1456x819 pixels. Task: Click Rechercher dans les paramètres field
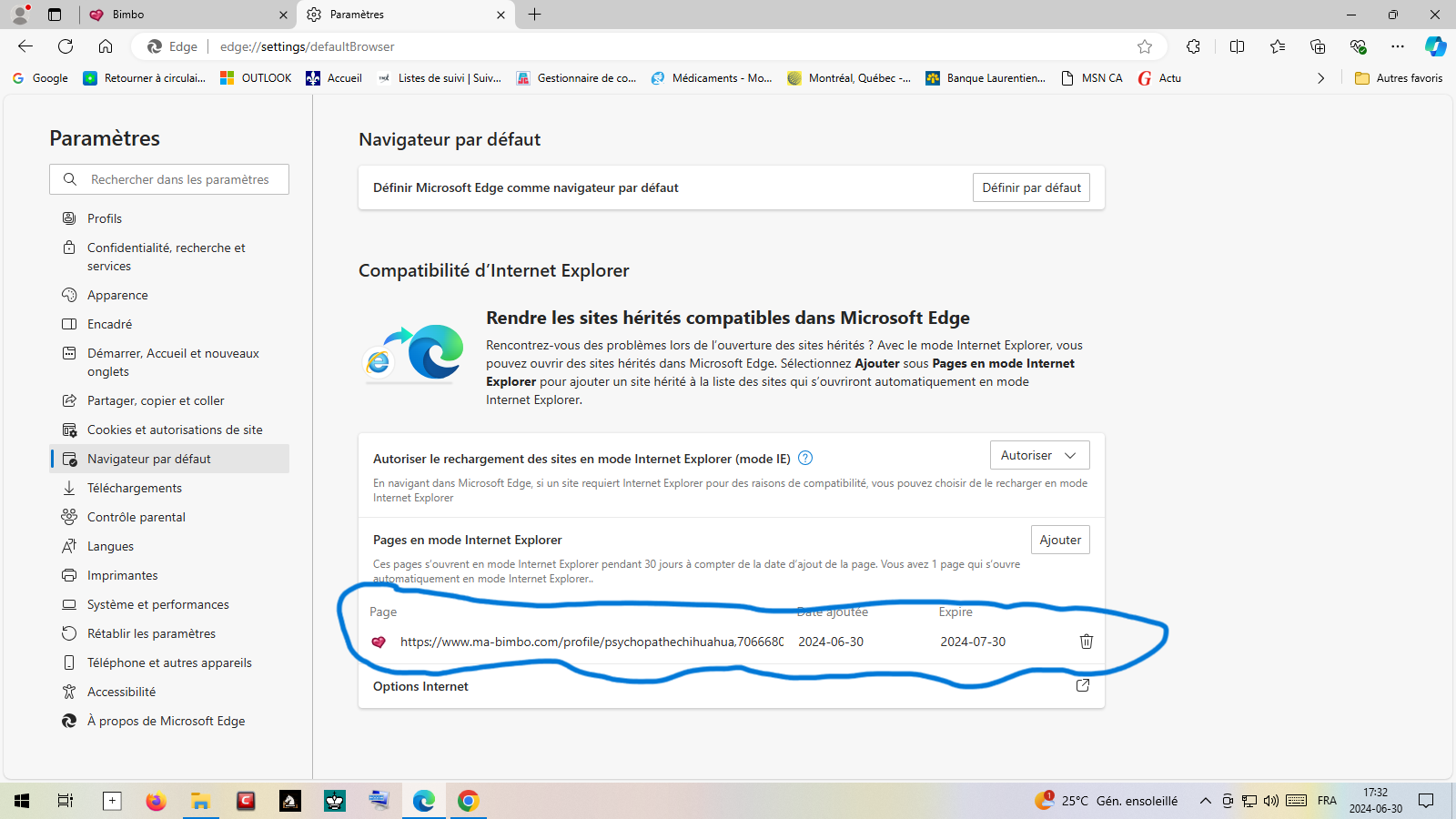pyautogui.click(x=169, y=179)
